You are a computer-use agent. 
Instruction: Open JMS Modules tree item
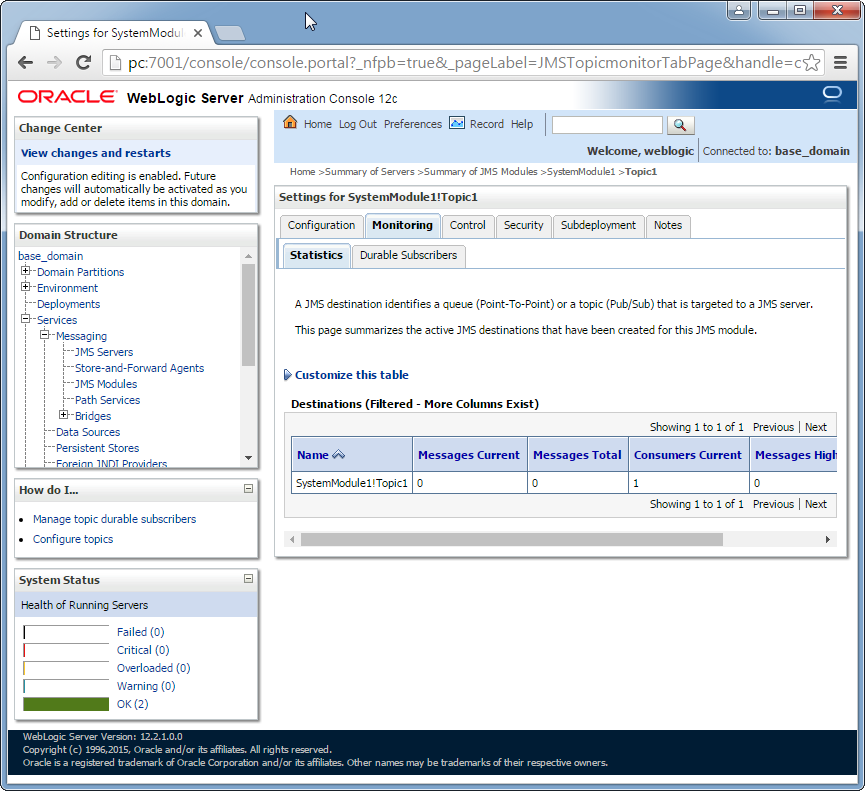pyautogui.click(x=106, y=384)
